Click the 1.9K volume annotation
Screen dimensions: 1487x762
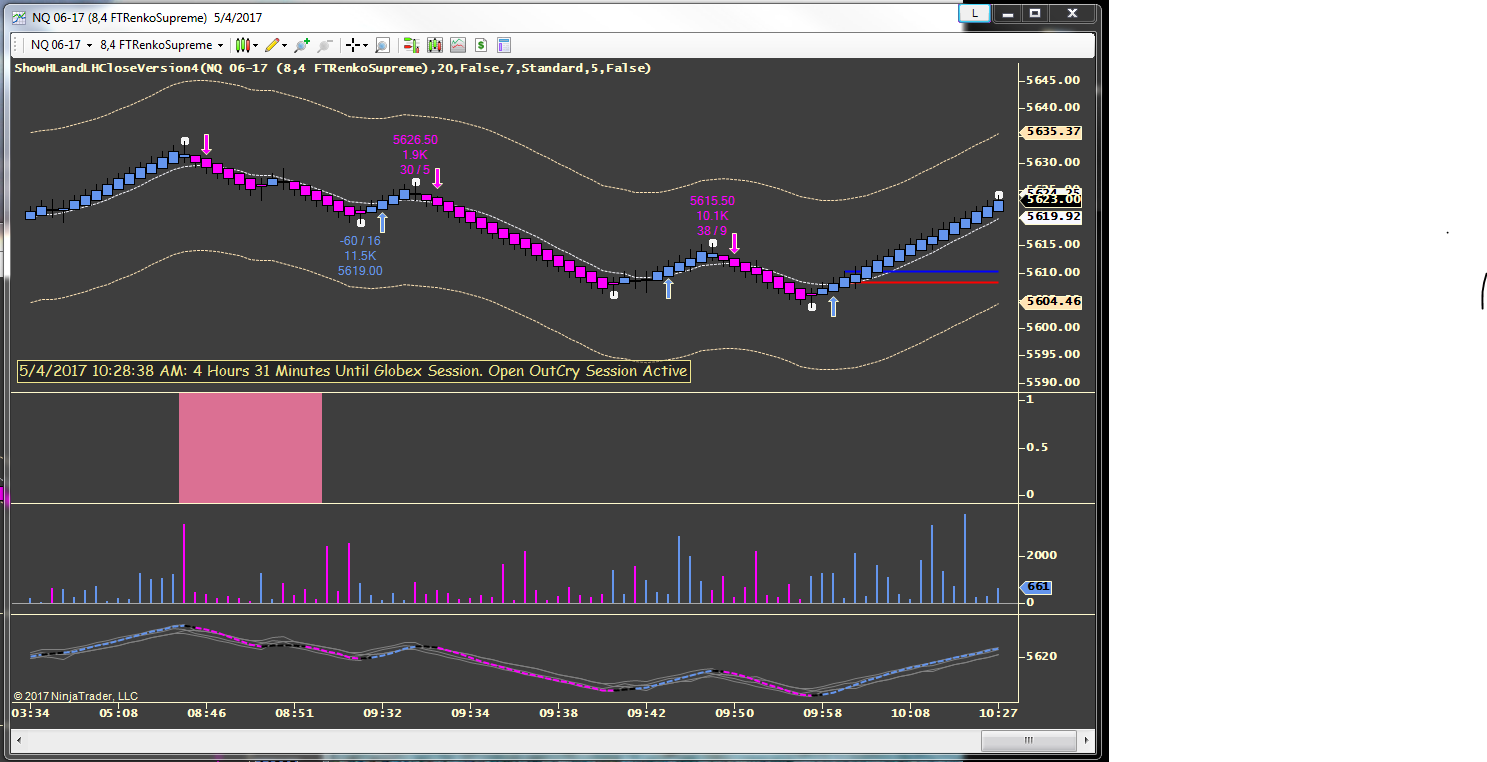(415, 155)
